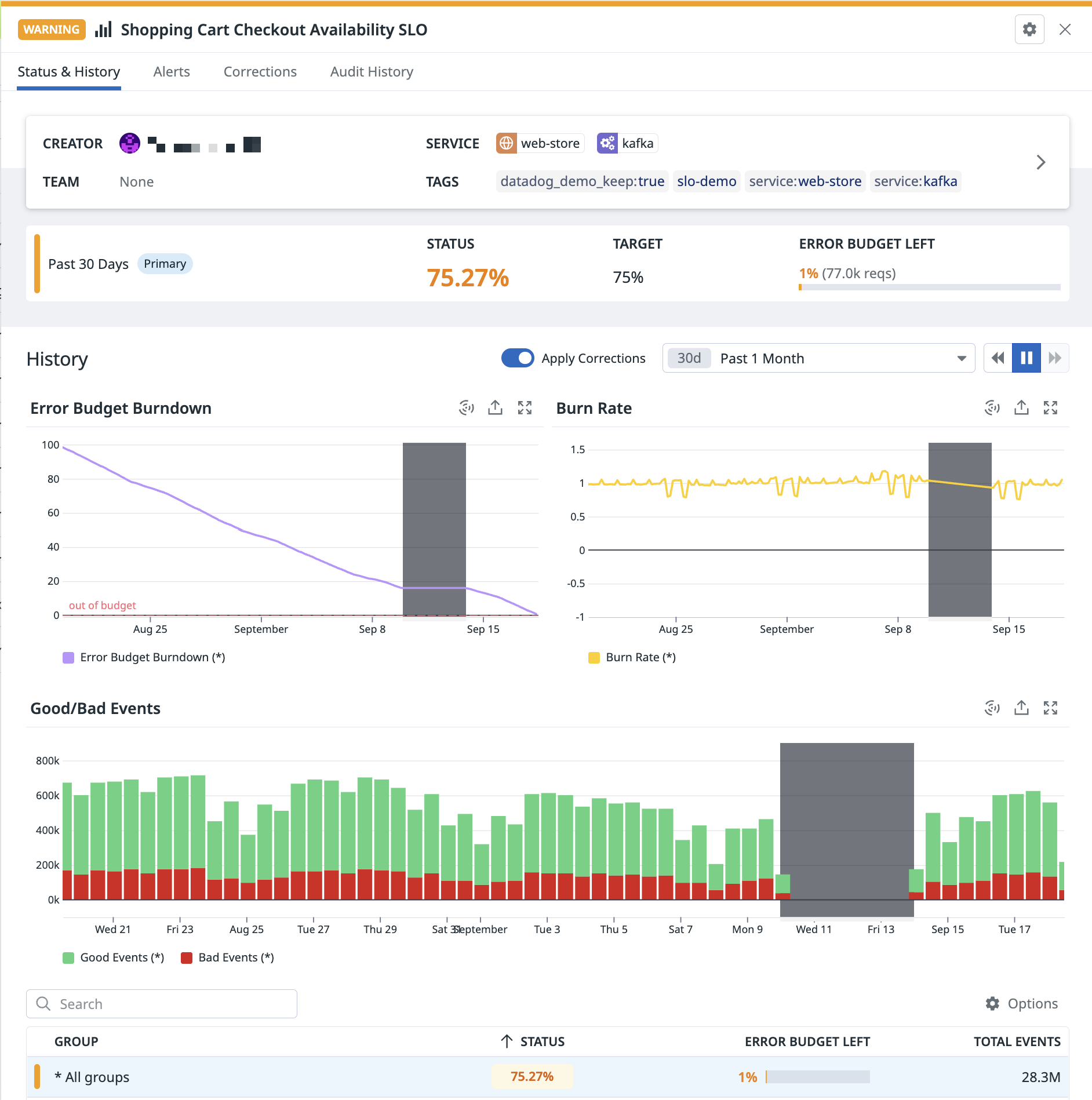Click the web-store service icon

tap(506, 143)
